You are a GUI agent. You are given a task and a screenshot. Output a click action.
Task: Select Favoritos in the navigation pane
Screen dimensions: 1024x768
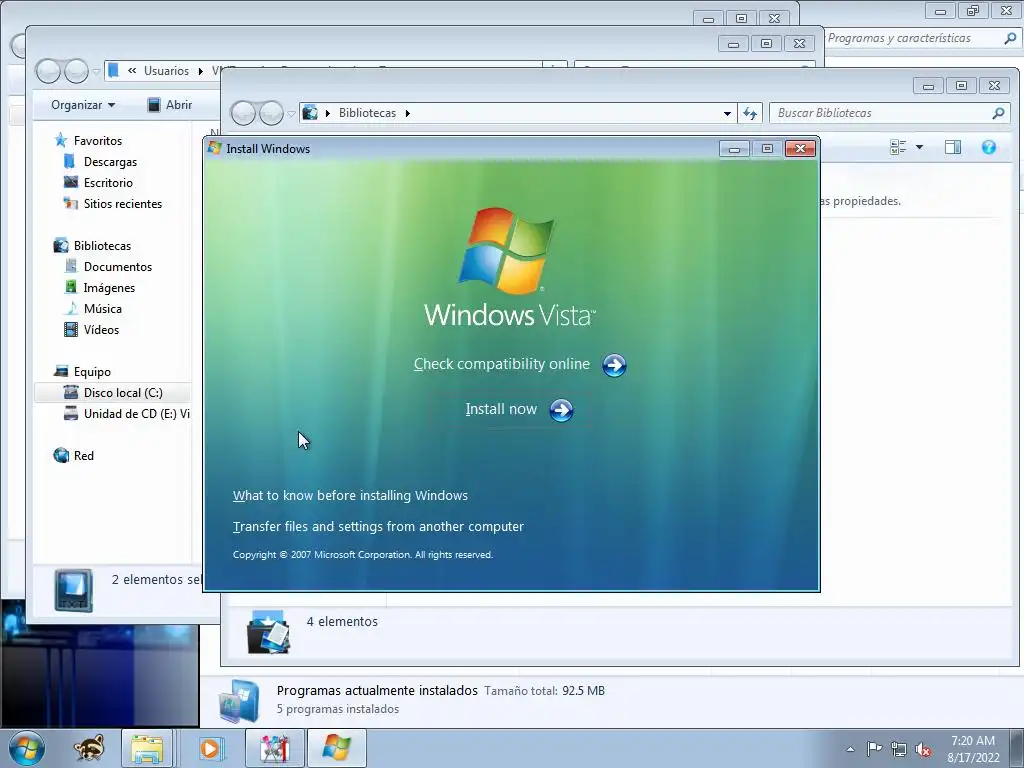(x=97, y=140)
